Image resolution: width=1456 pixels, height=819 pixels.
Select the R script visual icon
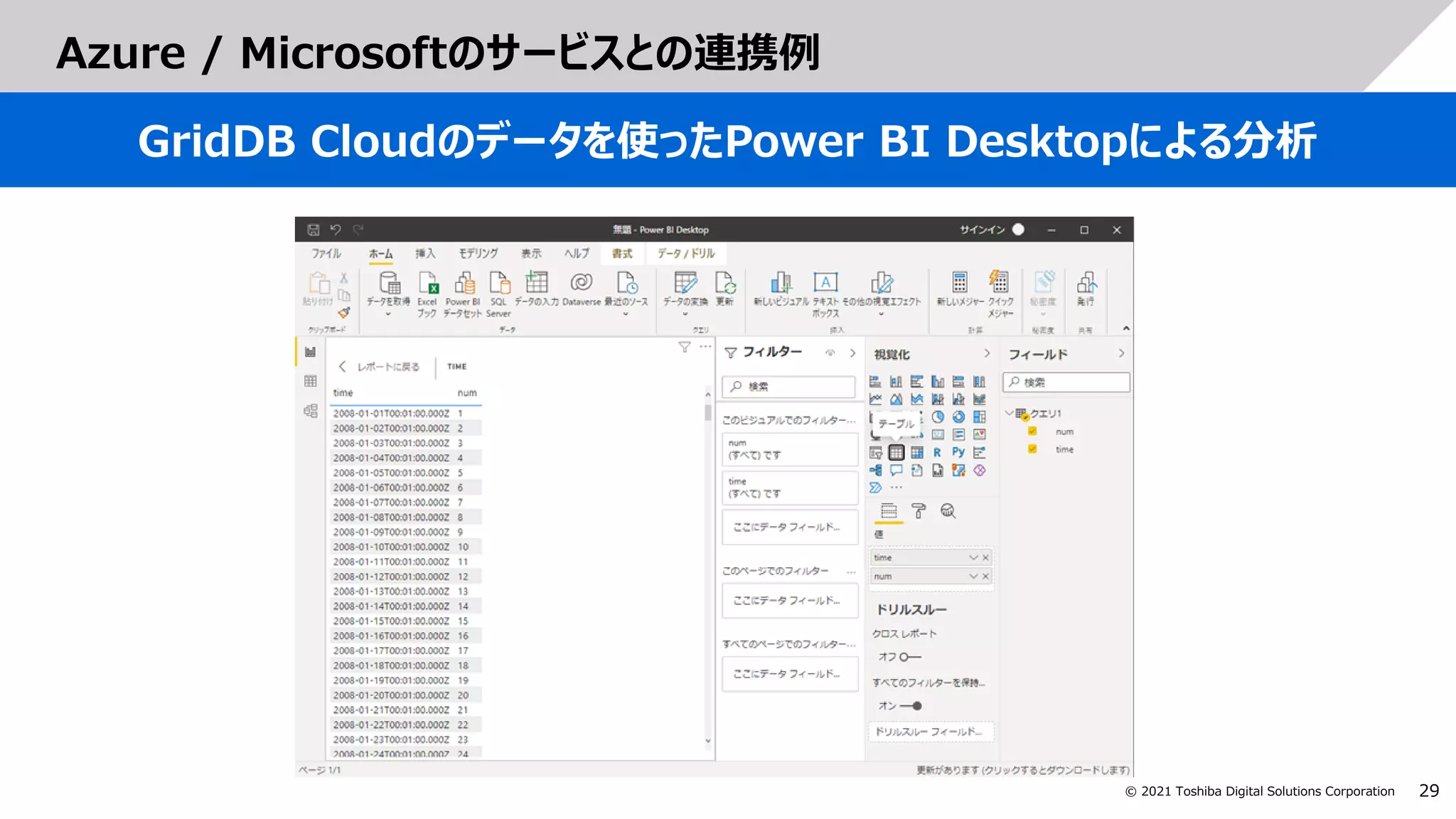click(x=938, y=452)
